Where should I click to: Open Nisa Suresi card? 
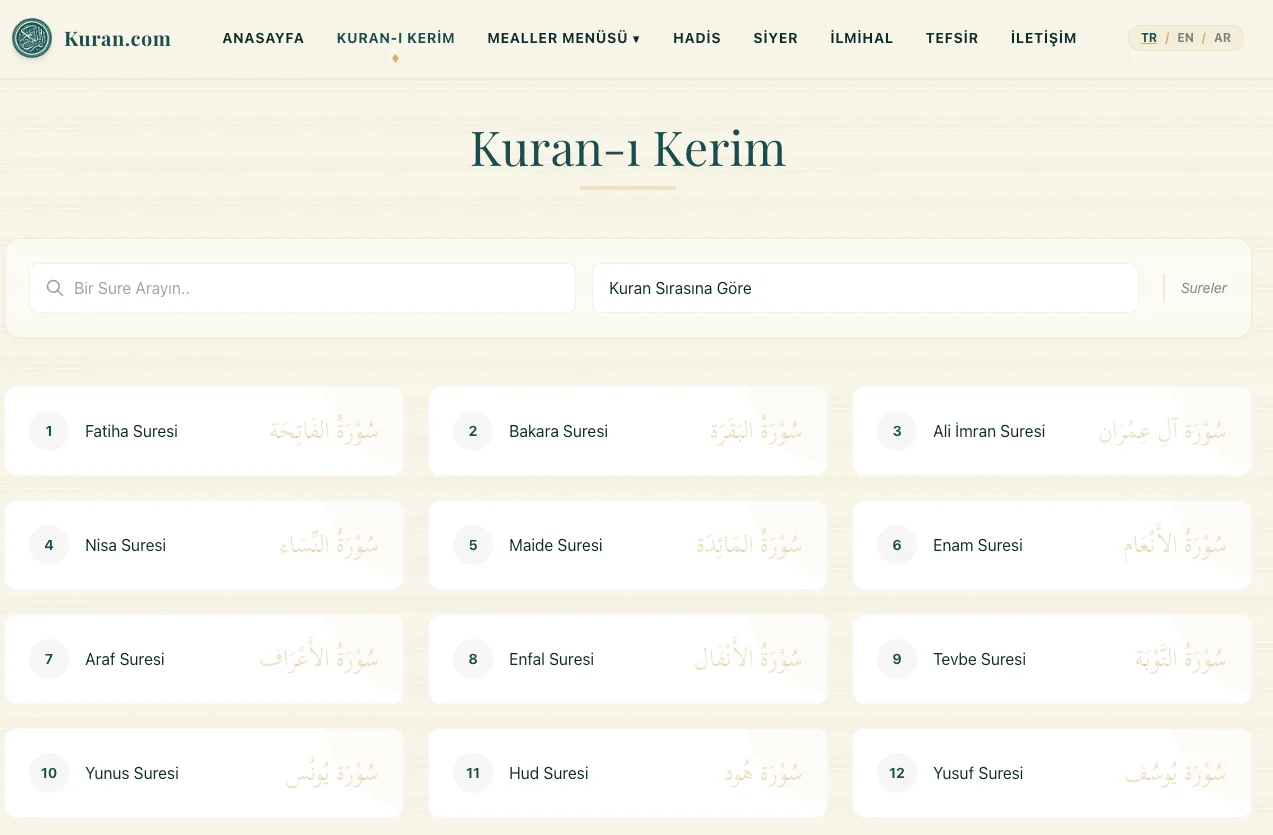(x=204, y=545)
